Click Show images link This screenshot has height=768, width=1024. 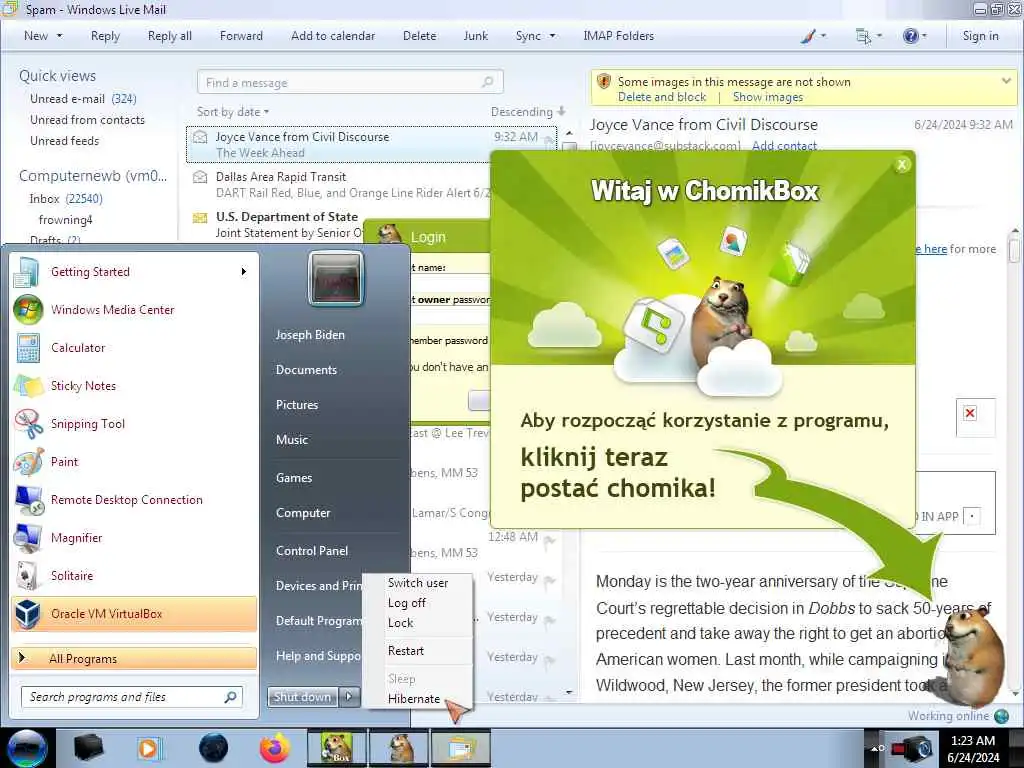coord(767,97)
